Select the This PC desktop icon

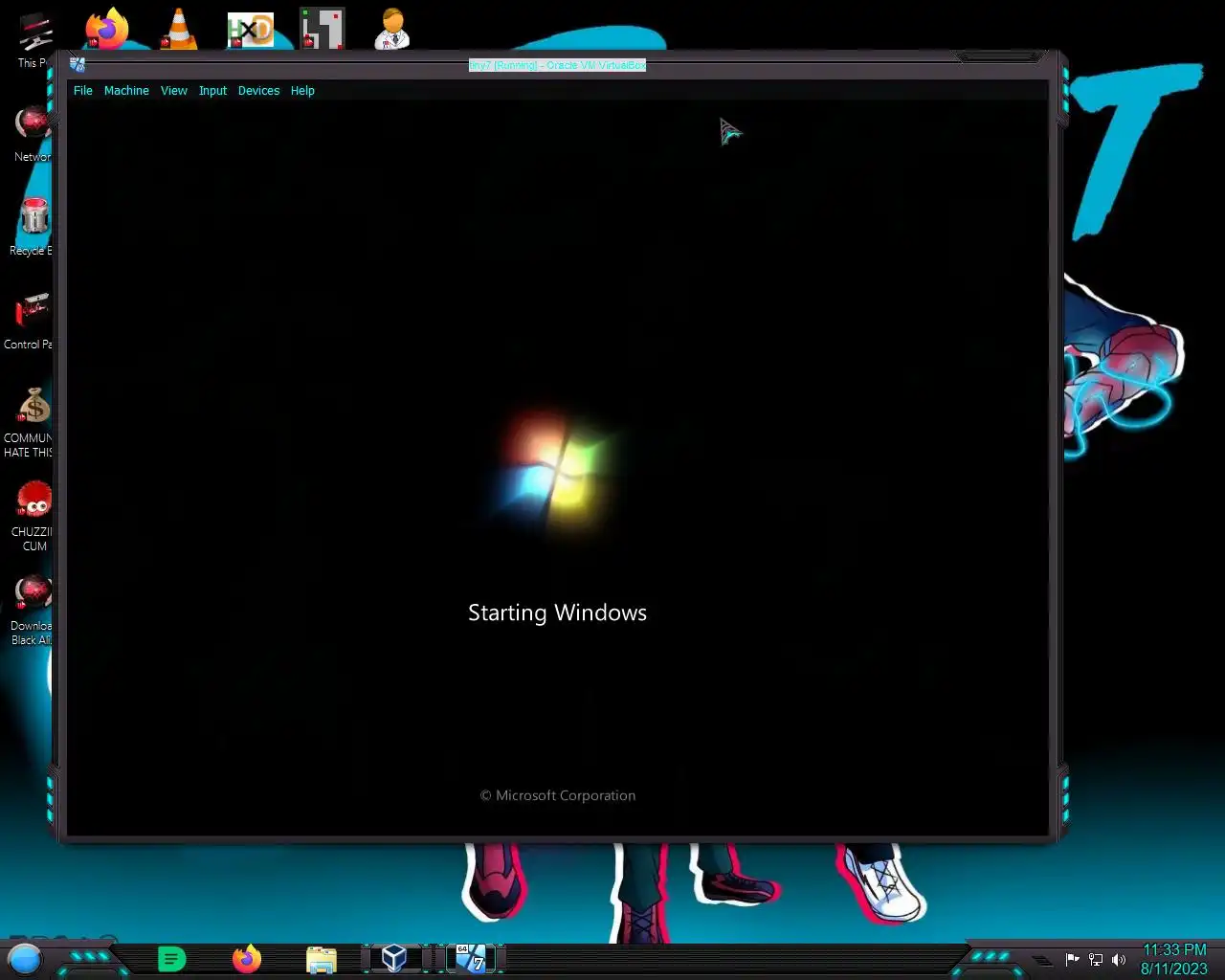tap(33, 40)
